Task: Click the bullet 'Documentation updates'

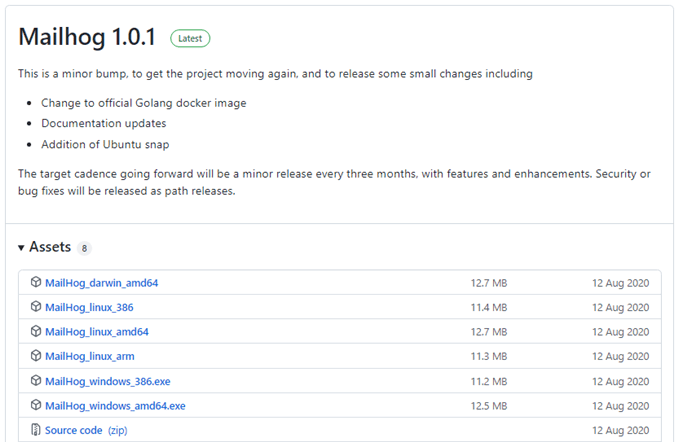Action: [x=104, y=123]
